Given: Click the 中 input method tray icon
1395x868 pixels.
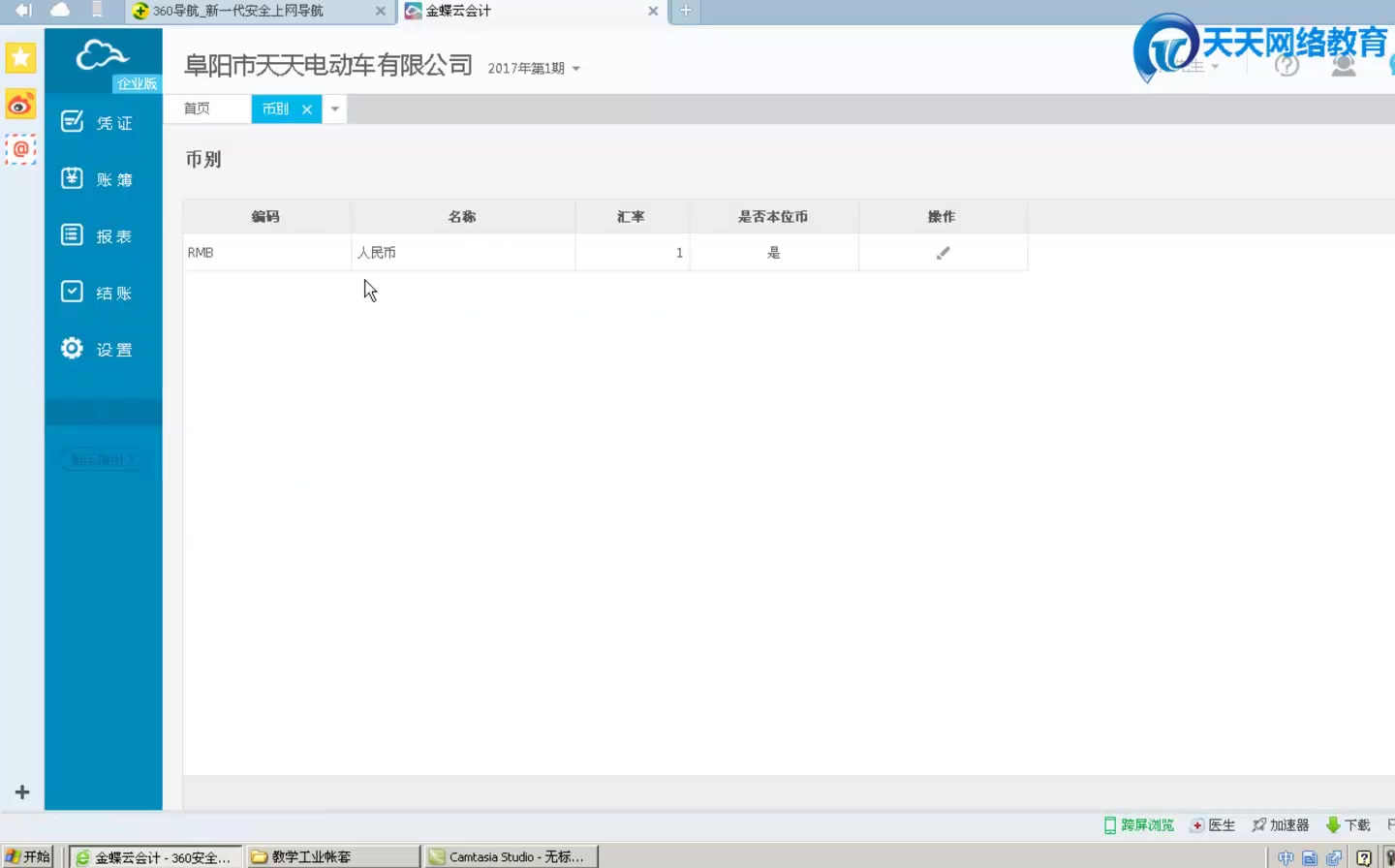Looking at the screenshot, I should click(x=1286, y=858).
